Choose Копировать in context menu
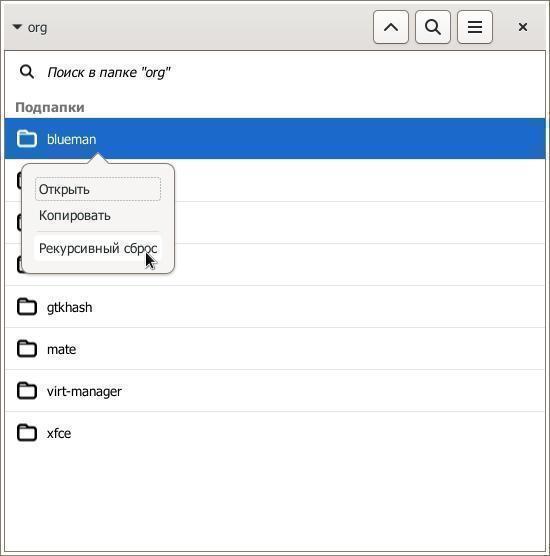Screen dimensions: 550x556 point(98,216)
